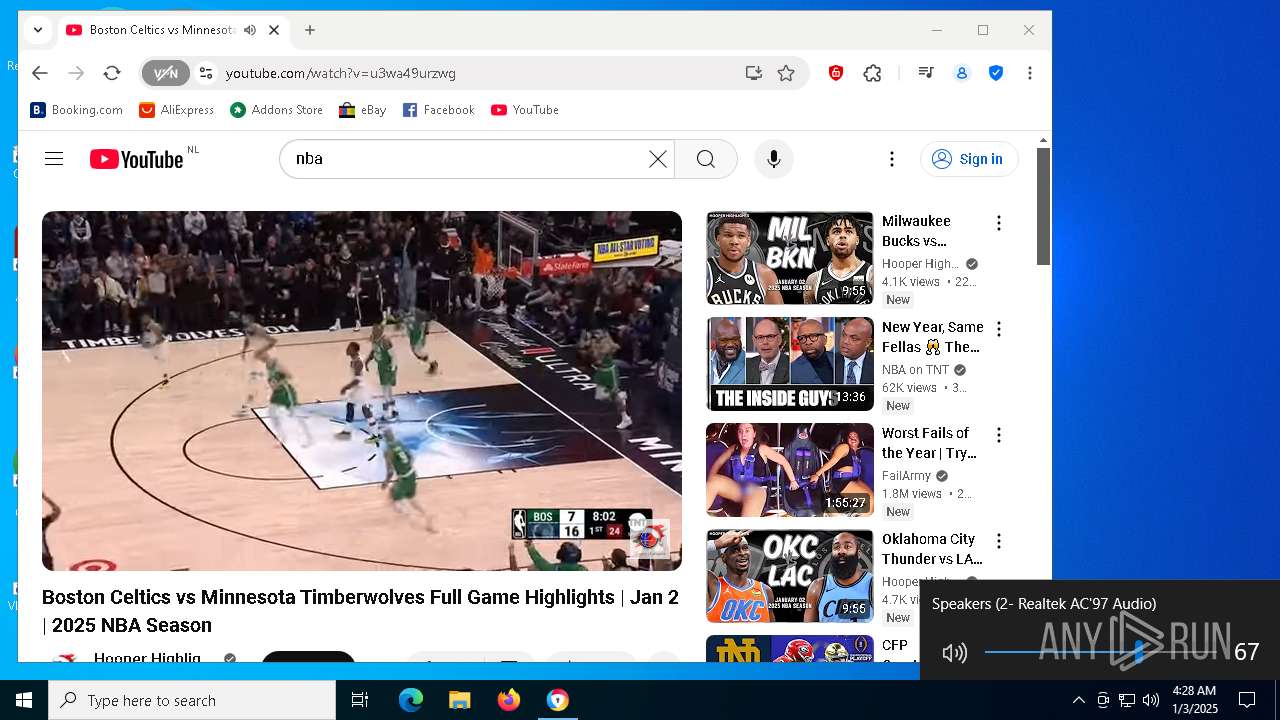
Task: Pause the Celtics vs Timberwolves video player
Action: pos(362,390)
